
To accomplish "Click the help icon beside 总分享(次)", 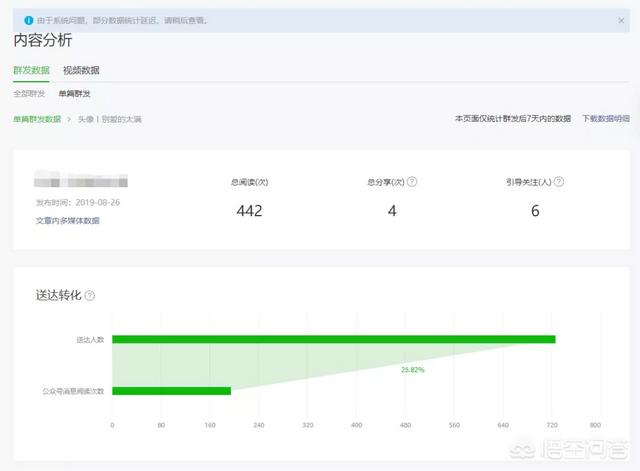I will coord(412,182).
